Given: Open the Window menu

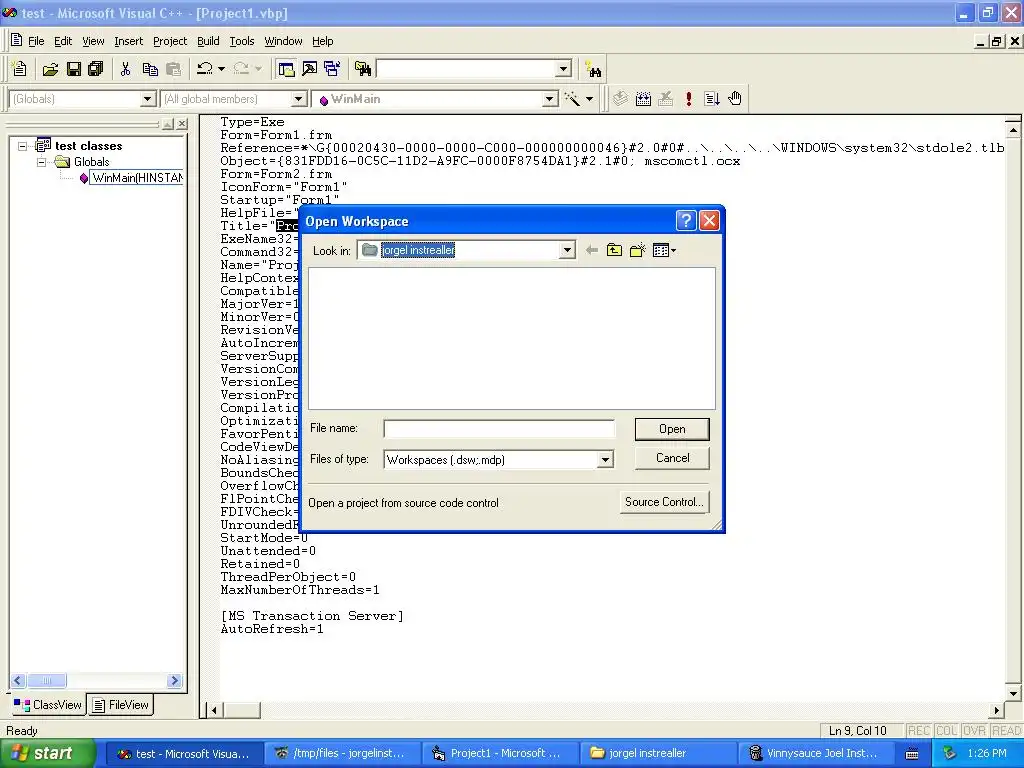Looking at the screenshot, I should 283,41.
